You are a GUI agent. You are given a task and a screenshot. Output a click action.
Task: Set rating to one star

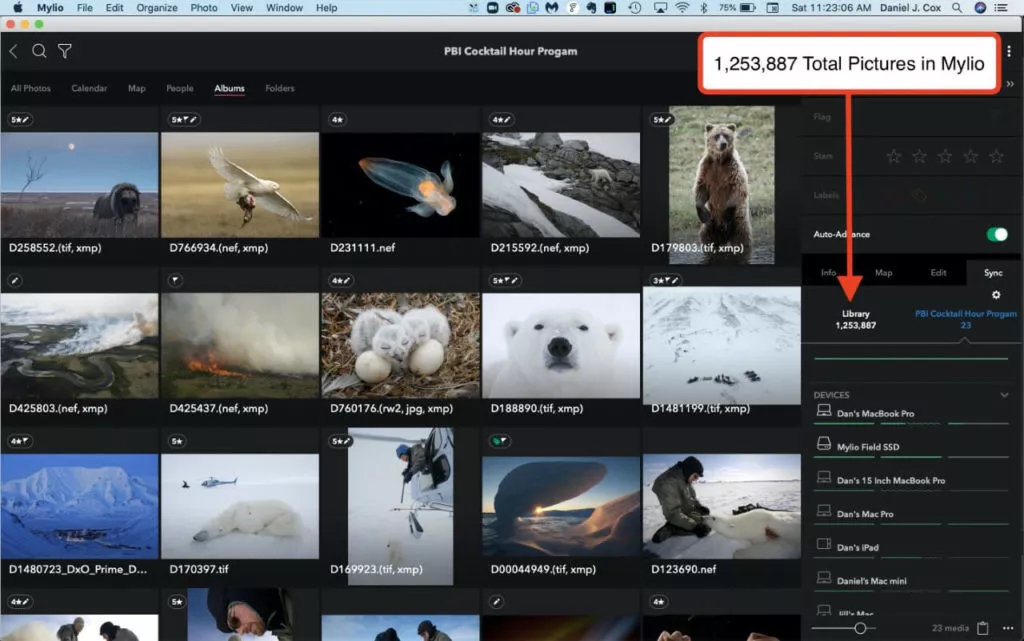tap(893, 156)
